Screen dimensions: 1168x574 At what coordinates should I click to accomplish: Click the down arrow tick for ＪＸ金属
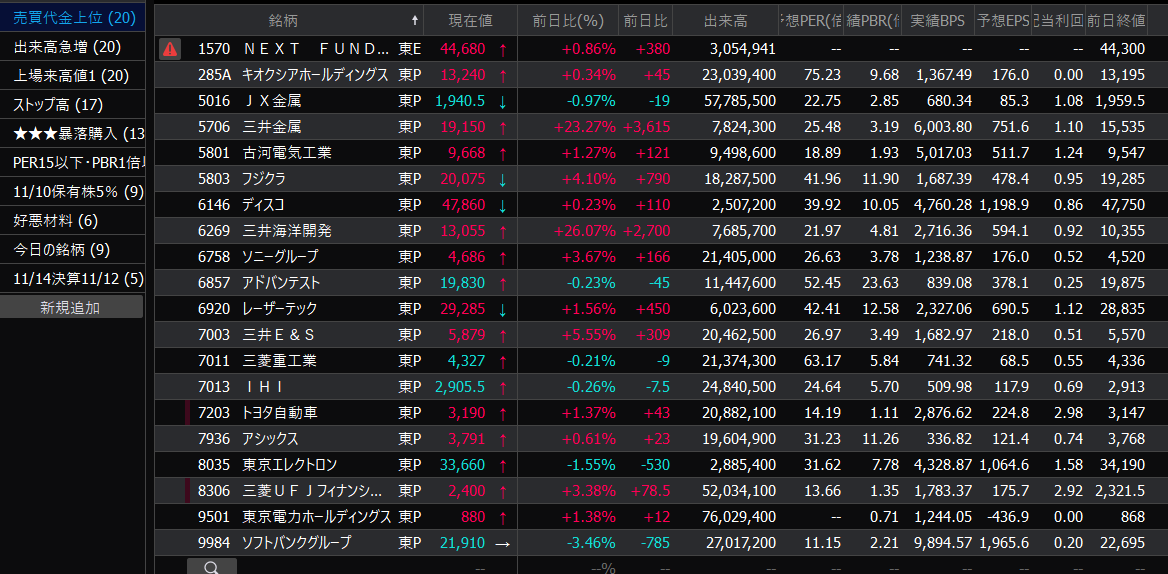coord(502,101)
